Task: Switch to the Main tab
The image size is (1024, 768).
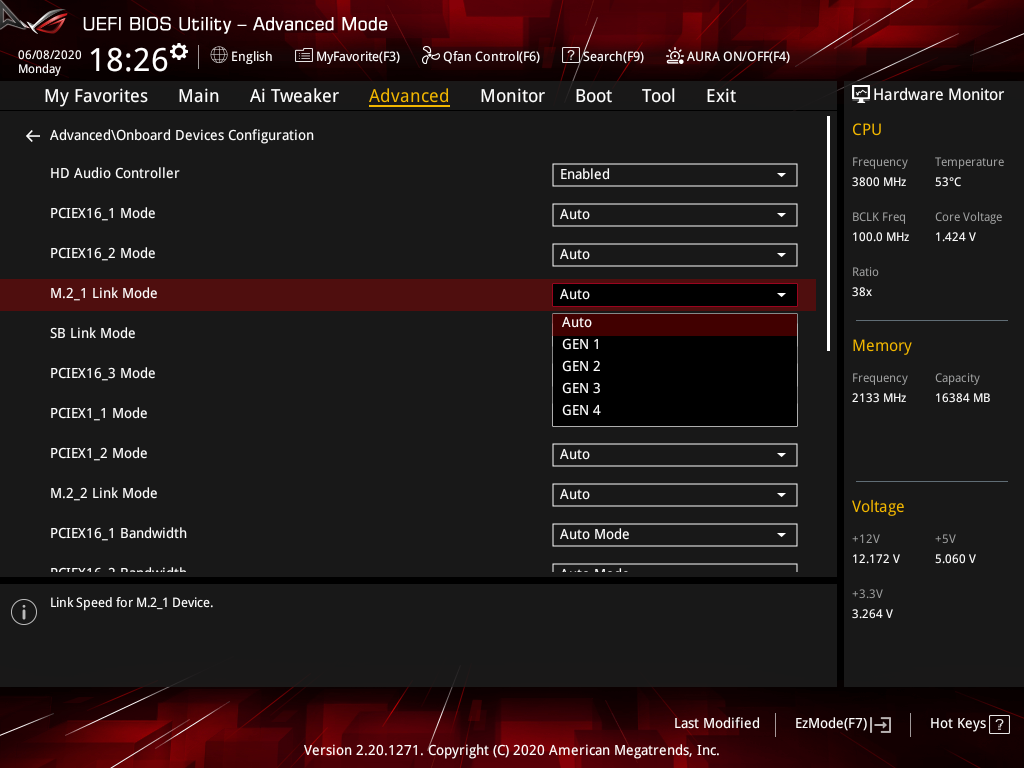Action: [x=199, y=96]
